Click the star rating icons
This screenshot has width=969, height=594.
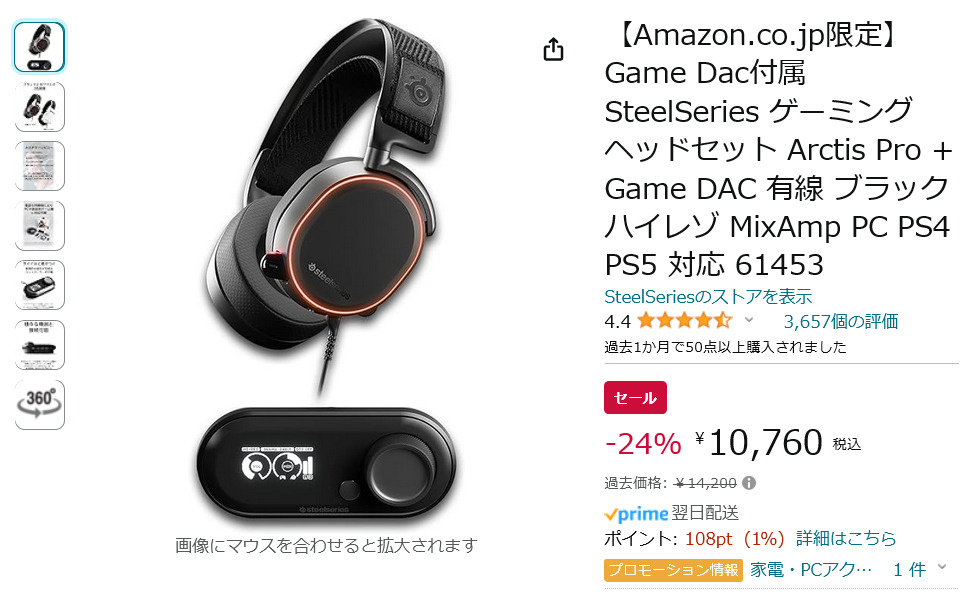(685, 321)
